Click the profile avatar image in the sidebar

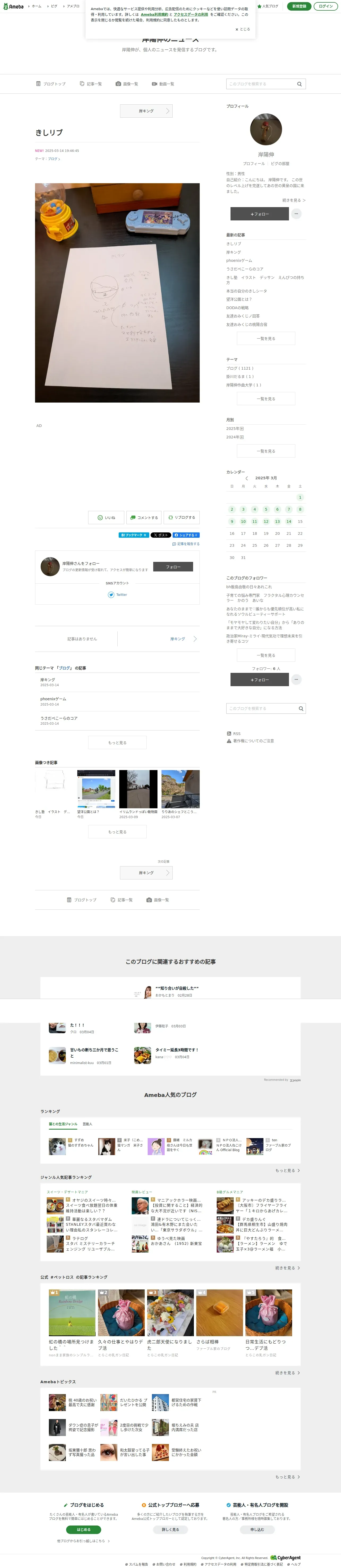(266, 129)
